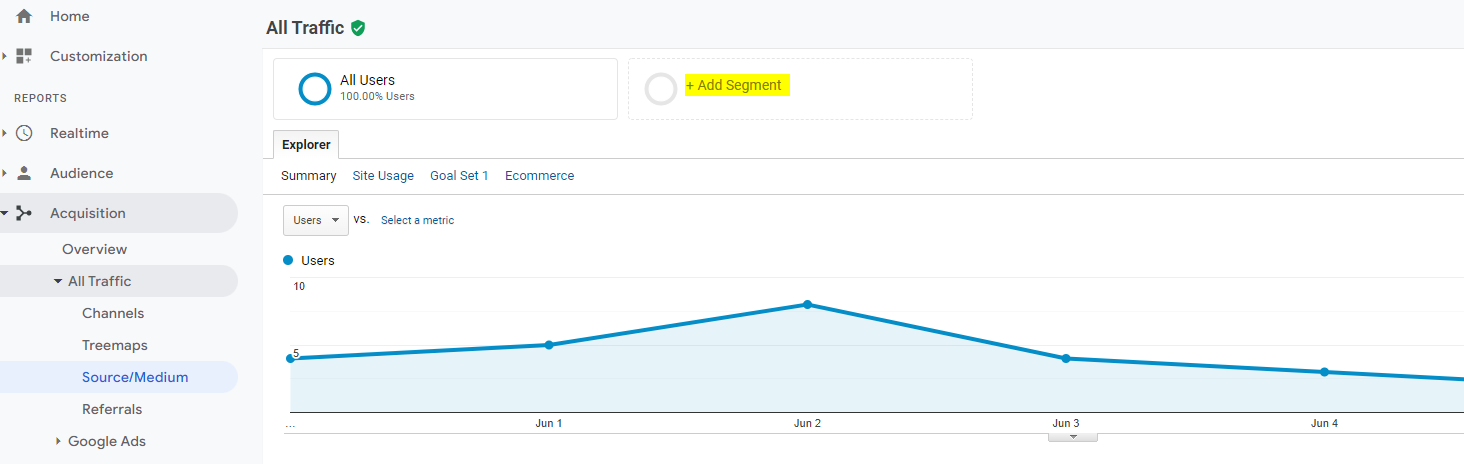Click the Home house icon
This screenshot has height=464, width=1464.
pyautogui.click(x=24, y=16)
